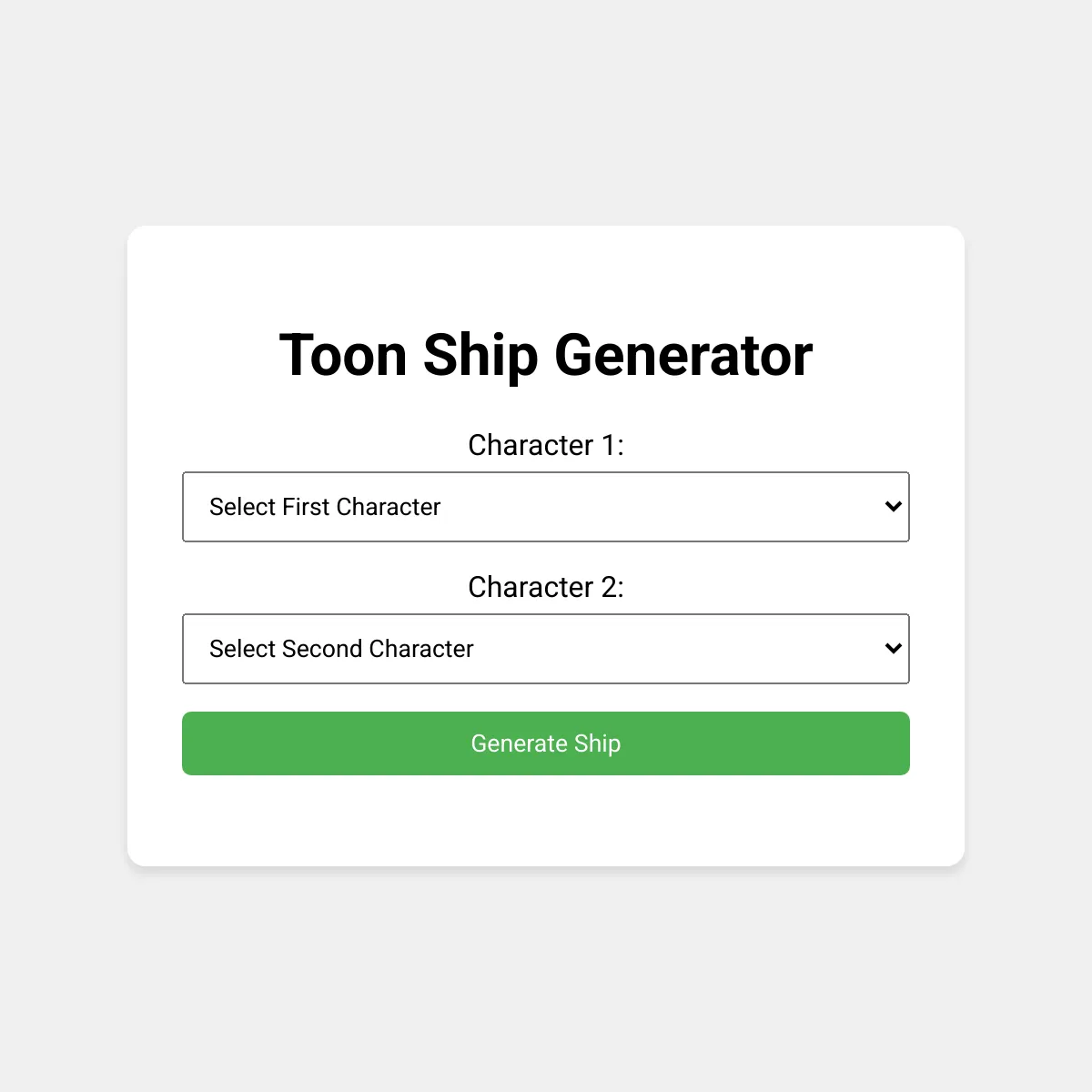Click the chevron arrow on second character select
1092x1092 pixels.
coord(894,649)
